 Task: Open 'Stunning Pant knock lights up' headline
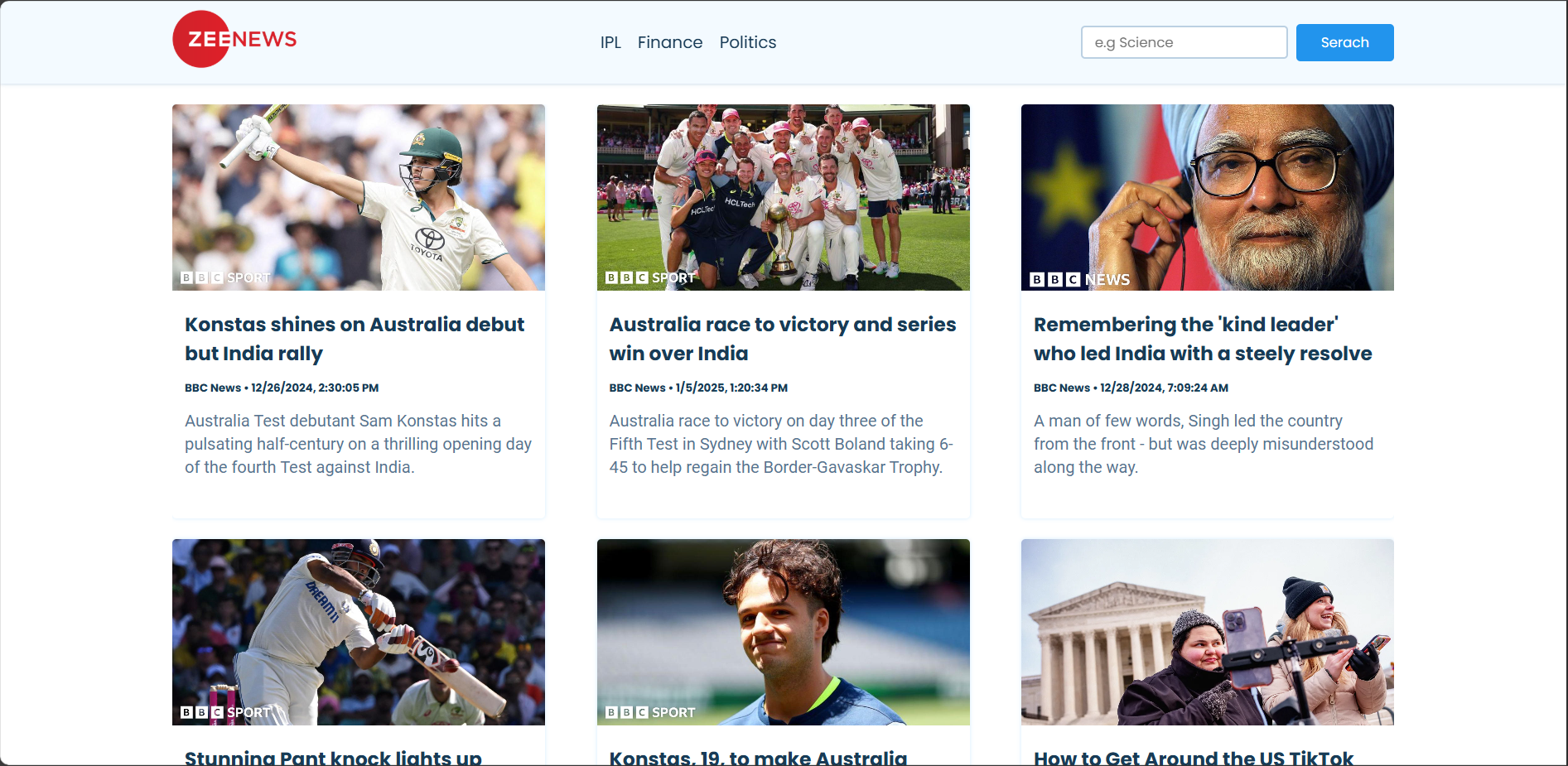point(333,757)
